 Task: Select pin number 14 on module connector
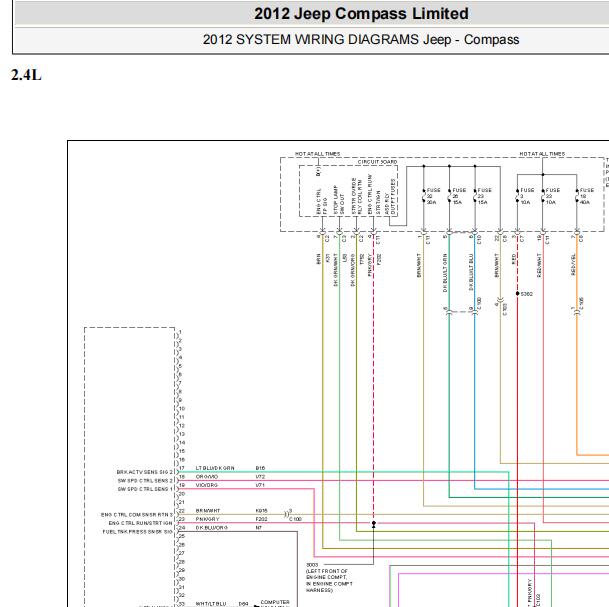(x=181, y=443)
